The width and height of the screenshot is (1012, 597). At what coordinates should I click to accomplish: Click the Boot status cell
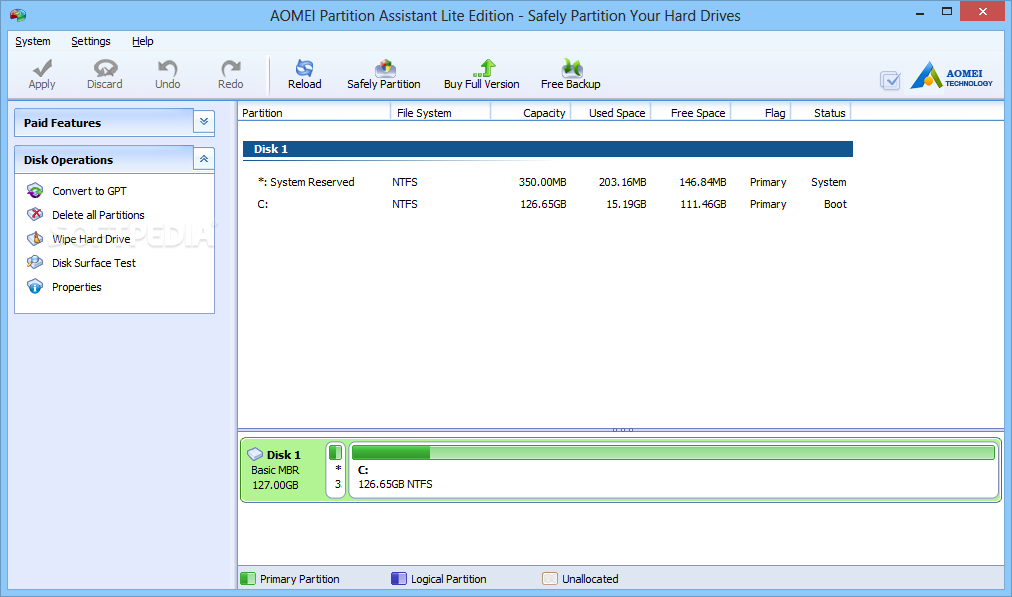click(x=835, y=204)
